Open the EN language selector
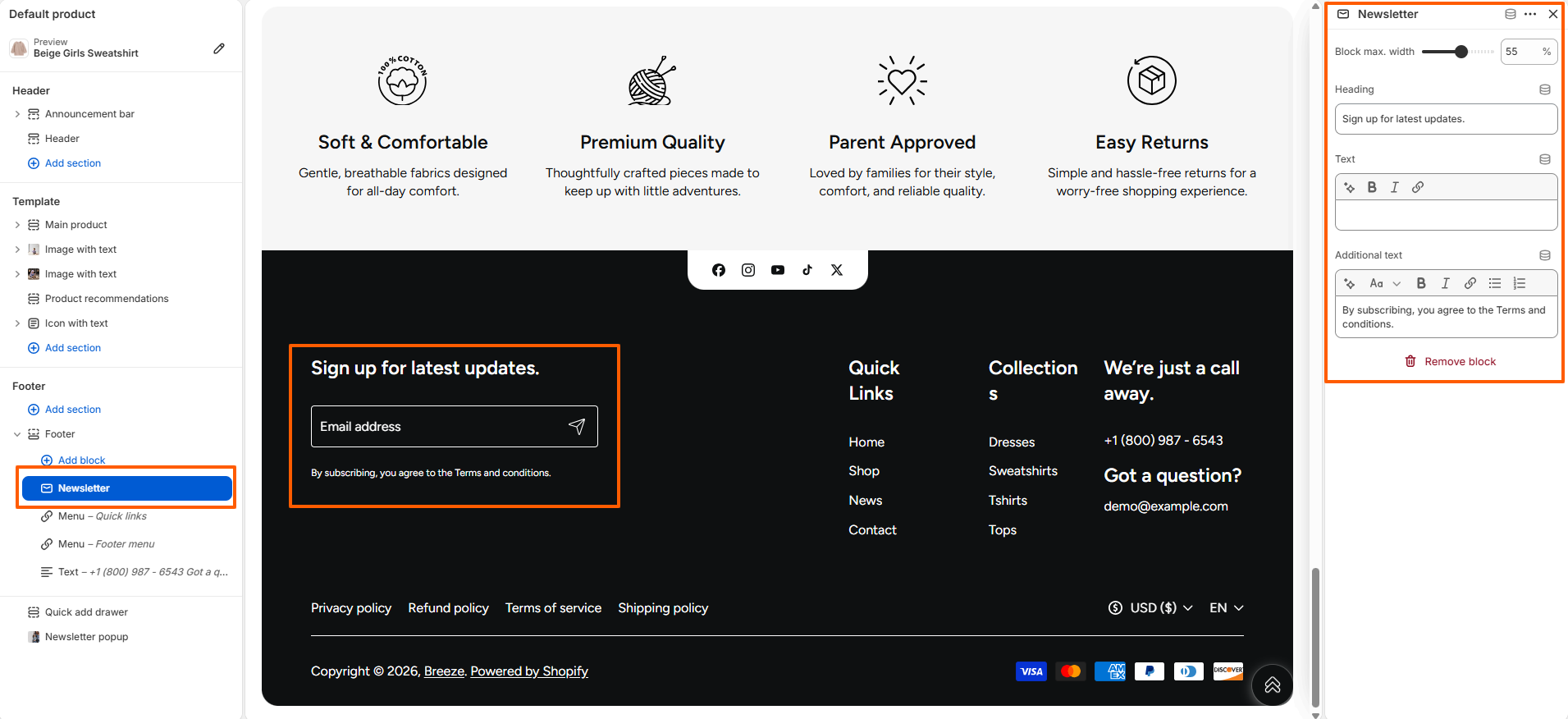Screen dimensions: 1568x719 point(1227,607)
